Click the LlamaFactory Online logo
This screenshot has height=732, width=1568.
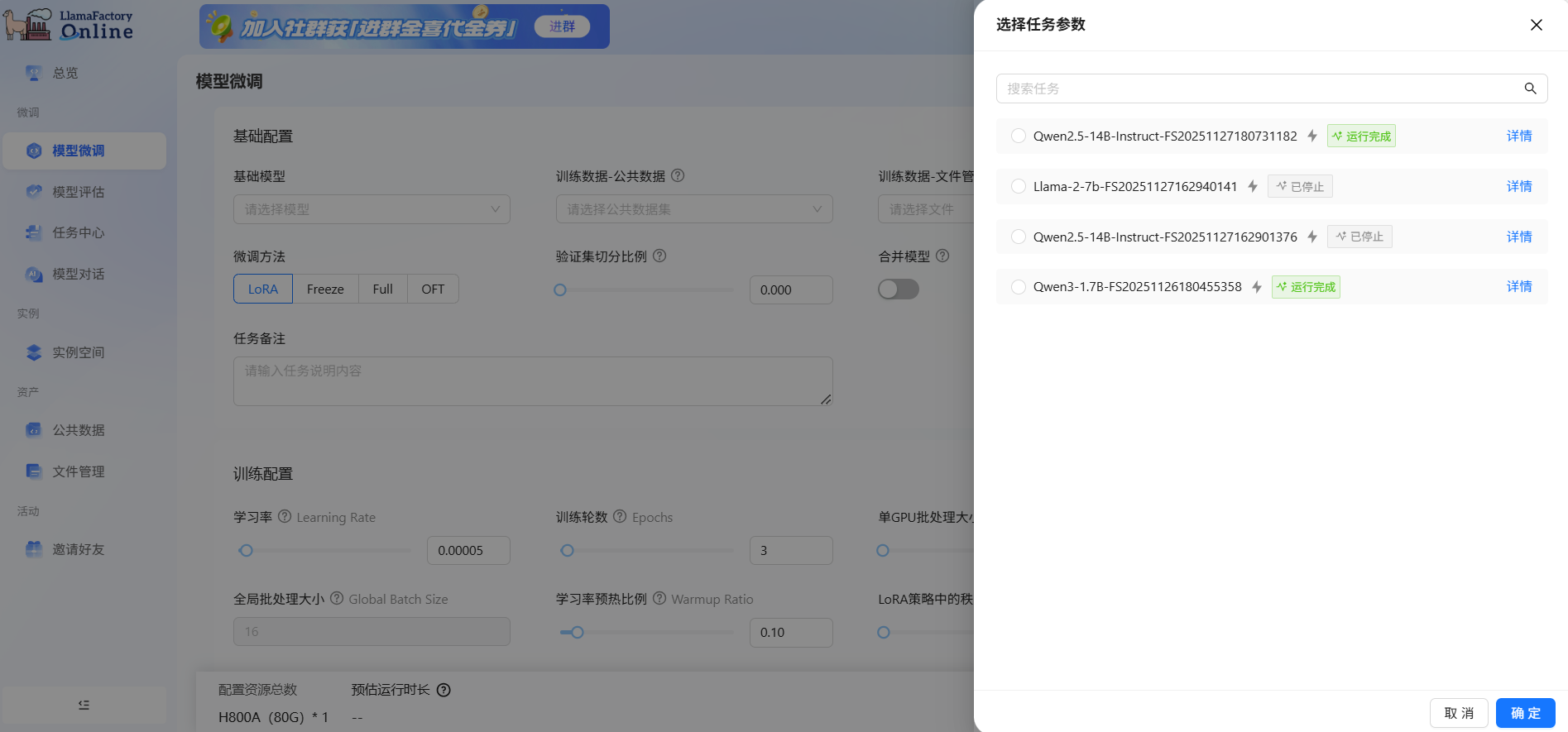click(69, 24)
